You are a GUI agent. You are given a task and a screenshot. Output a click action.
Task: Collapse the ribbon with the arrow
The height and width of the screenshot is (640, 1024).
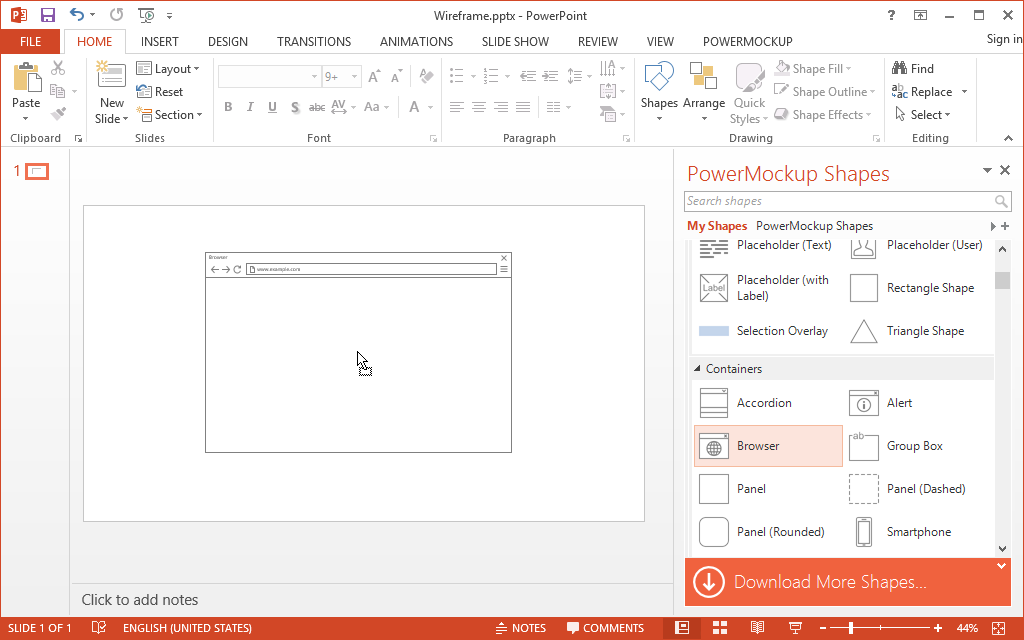1008,138
